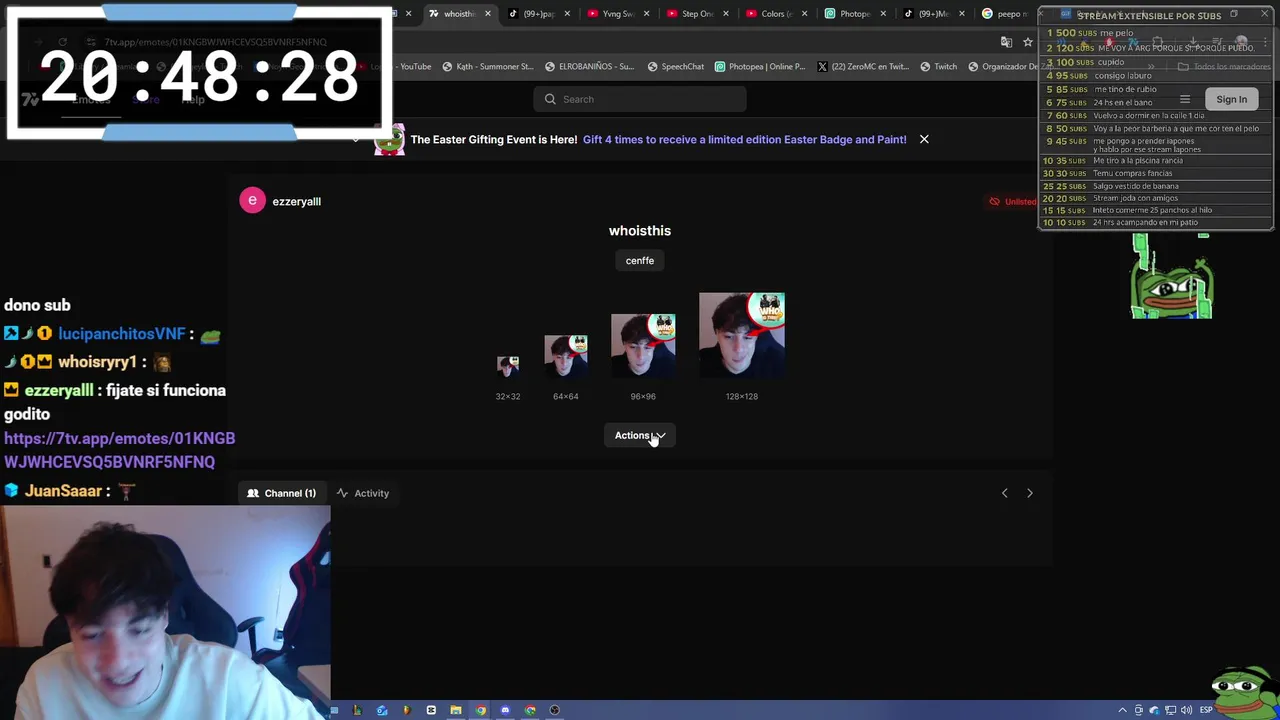Open the hamburger menu beside Sign In
Viewport: 1280px width, 720px height.
[1185, 99]
